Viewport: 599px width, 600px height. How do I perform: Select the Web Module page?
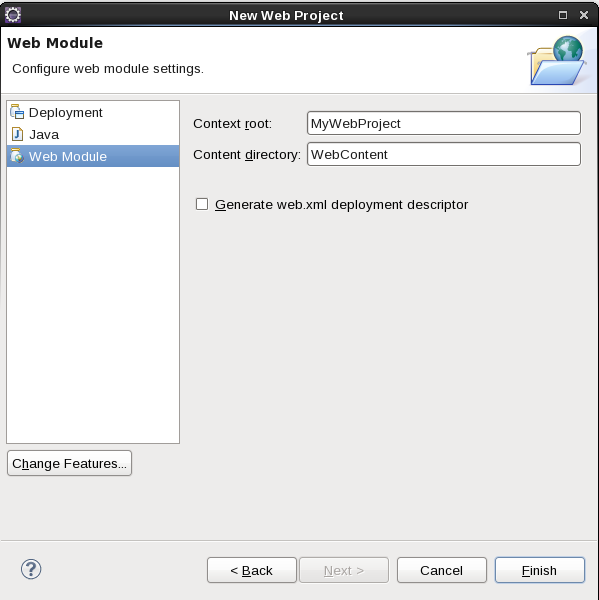[x=93, y=156]
